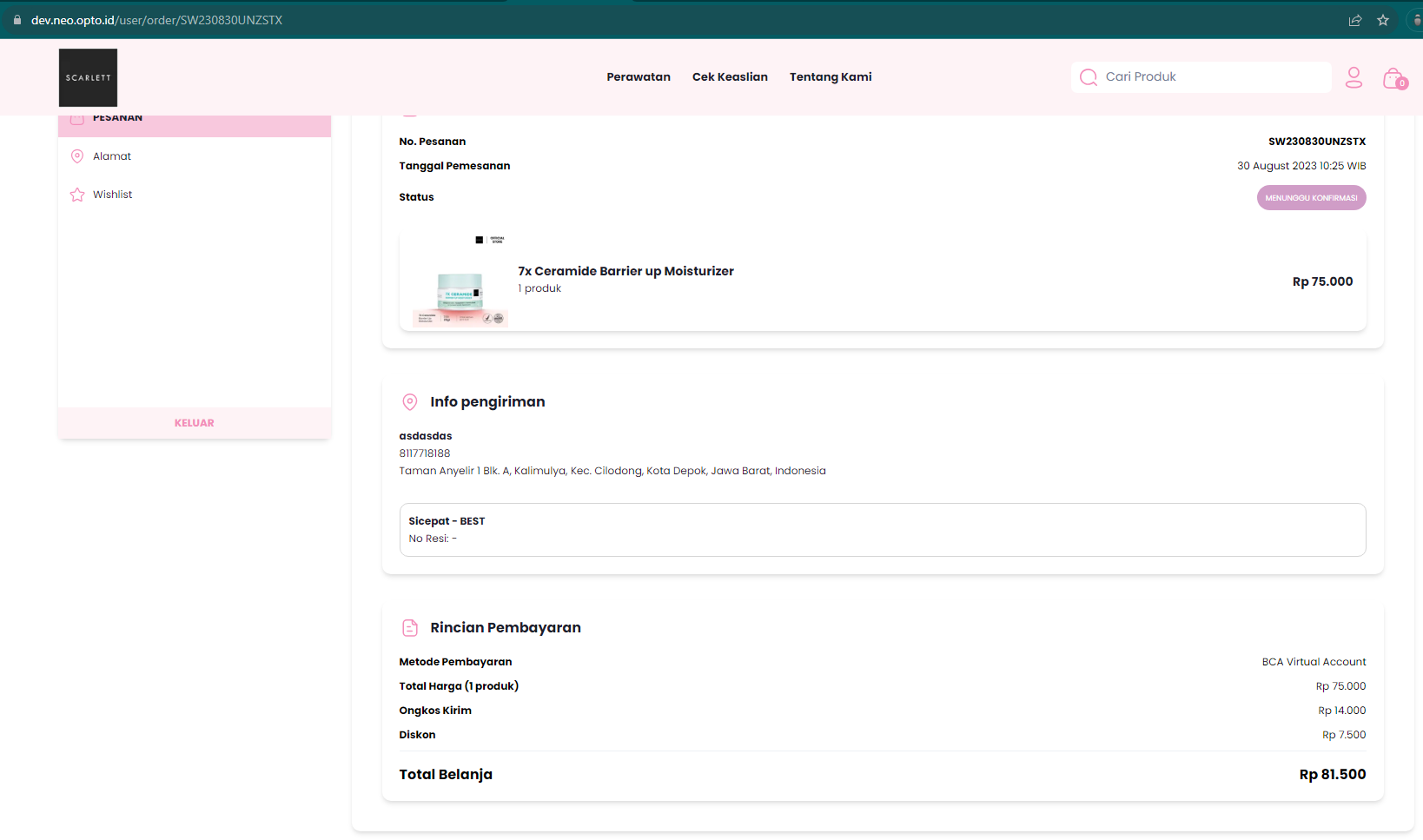Image resolution: width=1423 pixels, height=840 pixels.
Task: Open the shopping cart icon
Action: (1394, 78)
